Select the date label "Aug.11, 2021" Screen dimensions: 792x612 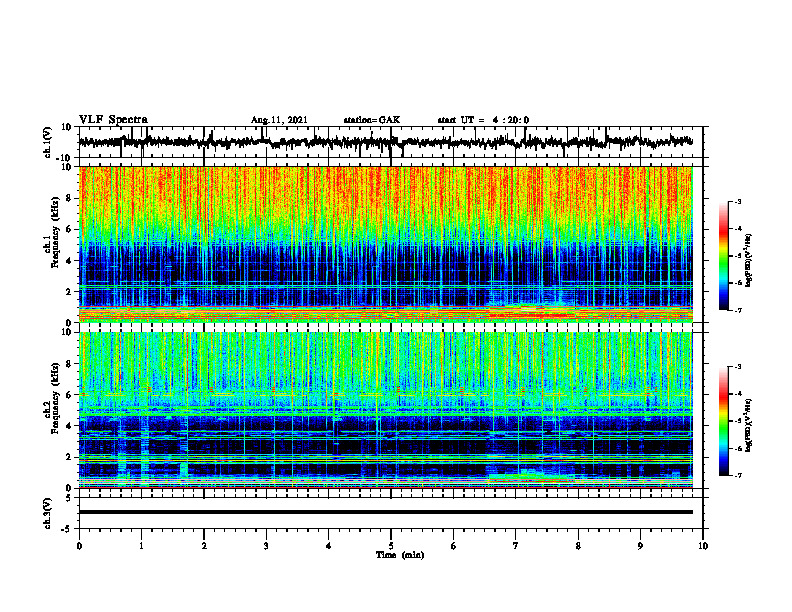pos(279,120)
